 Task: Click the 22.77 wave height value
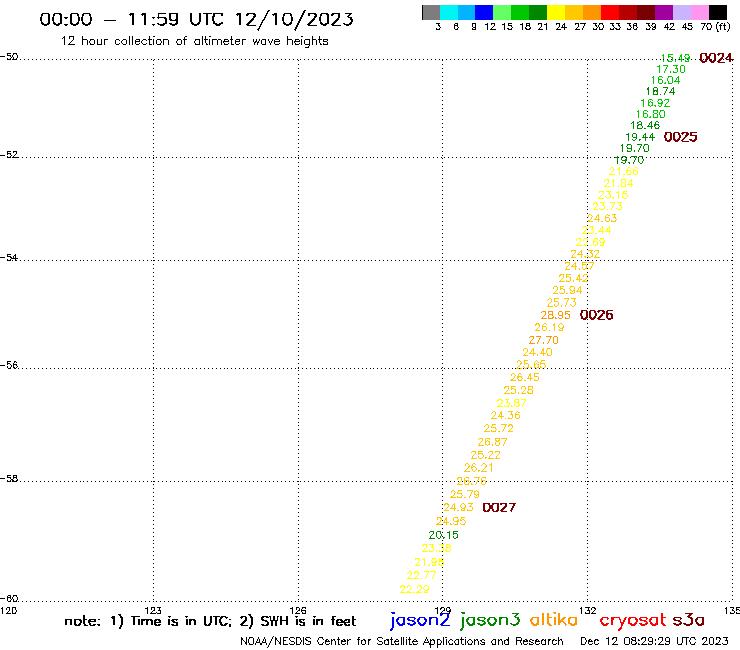point(421,575)
